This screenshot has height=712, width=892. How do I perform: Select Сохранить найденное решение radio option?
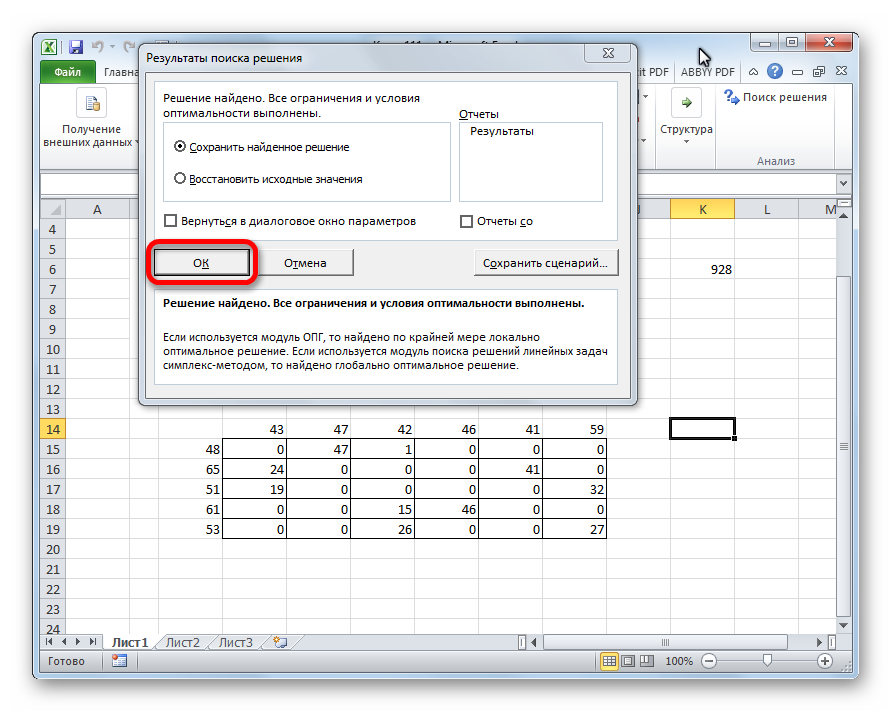[180, 147]
